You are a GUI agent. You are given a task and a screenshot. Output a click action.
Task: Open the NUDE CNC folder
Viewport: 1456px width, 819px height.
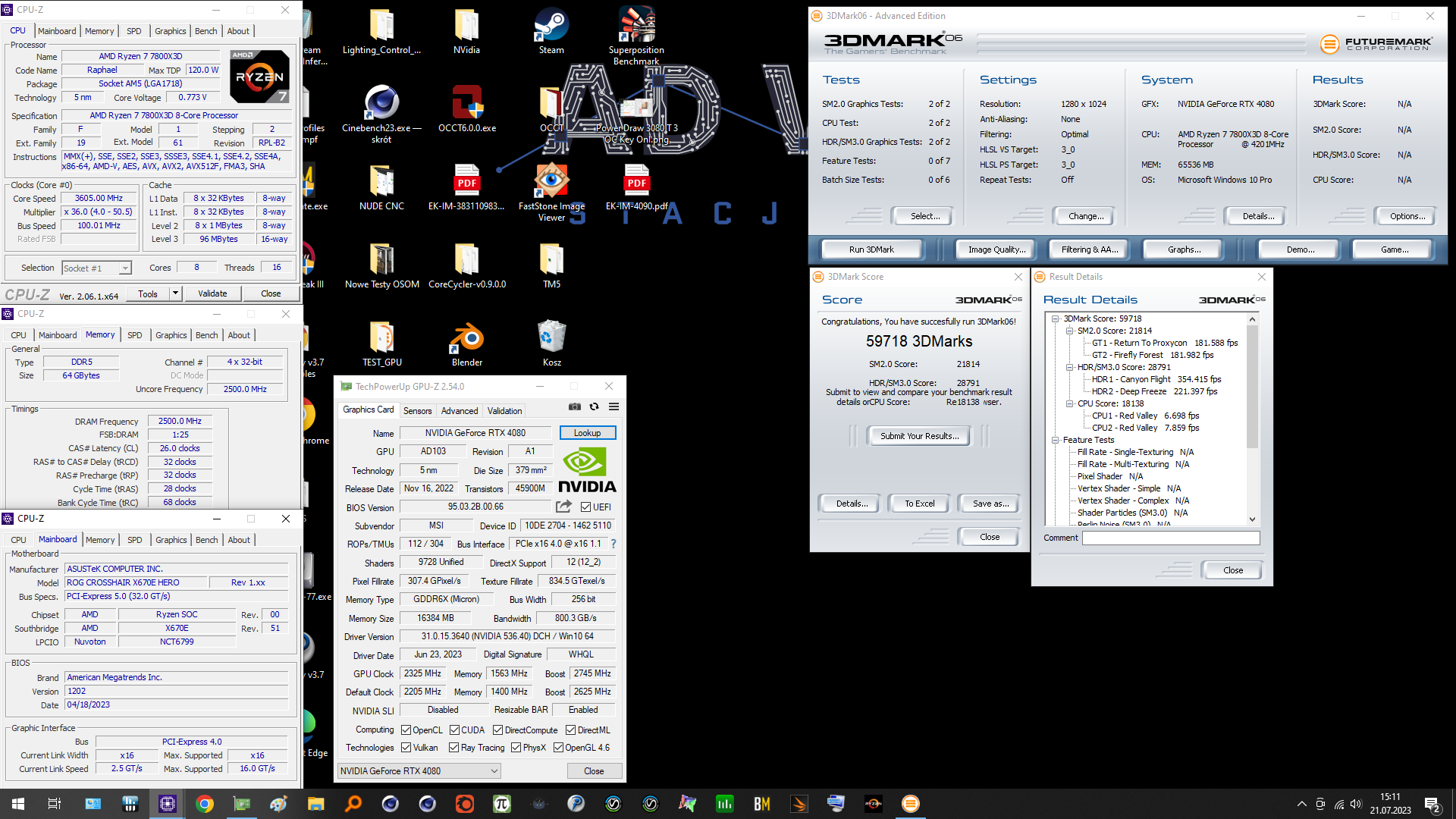coord(381,187)
